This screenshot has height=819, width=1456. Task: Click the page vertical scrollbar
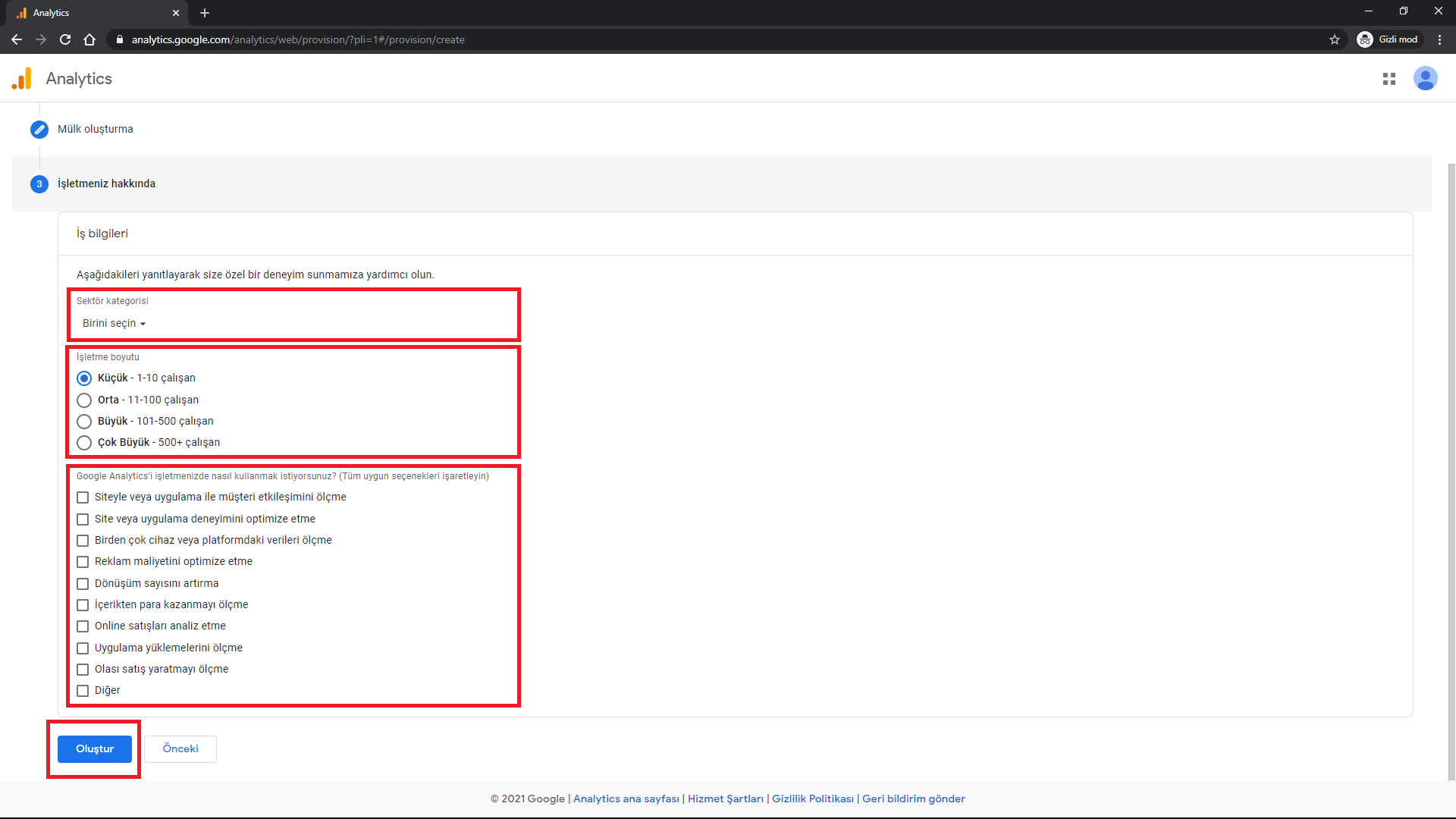pyautogui.click(x=1451, y=470)
